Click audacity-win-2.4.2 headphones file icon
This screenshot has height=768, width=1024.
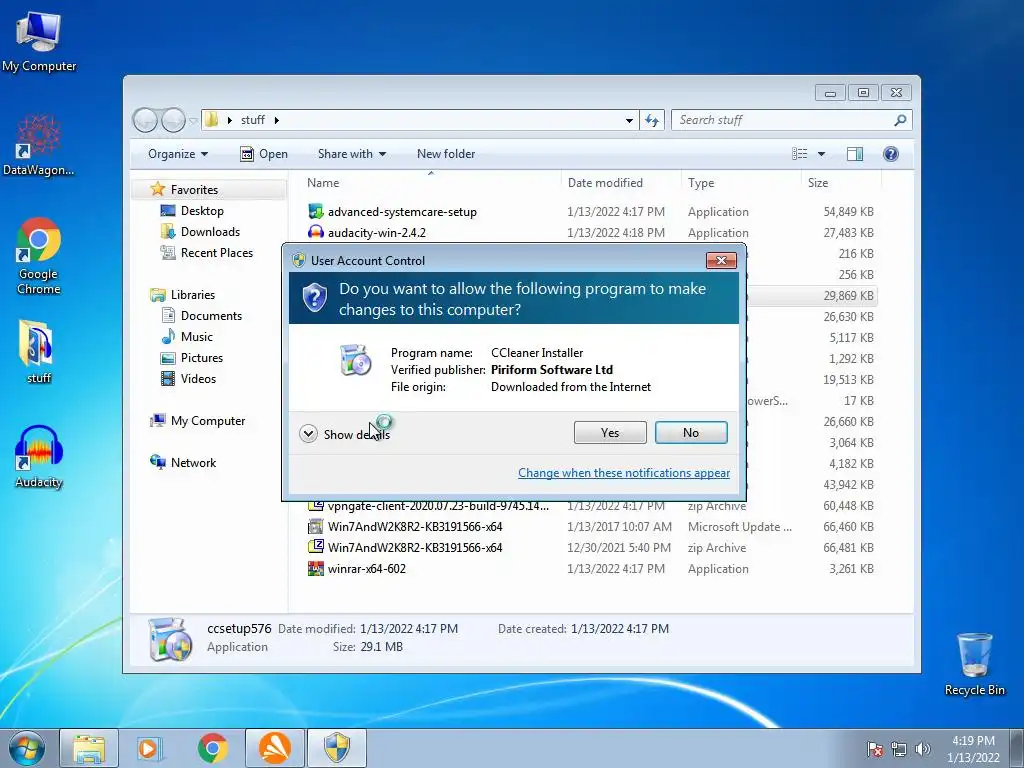click(x=315, y=232)
